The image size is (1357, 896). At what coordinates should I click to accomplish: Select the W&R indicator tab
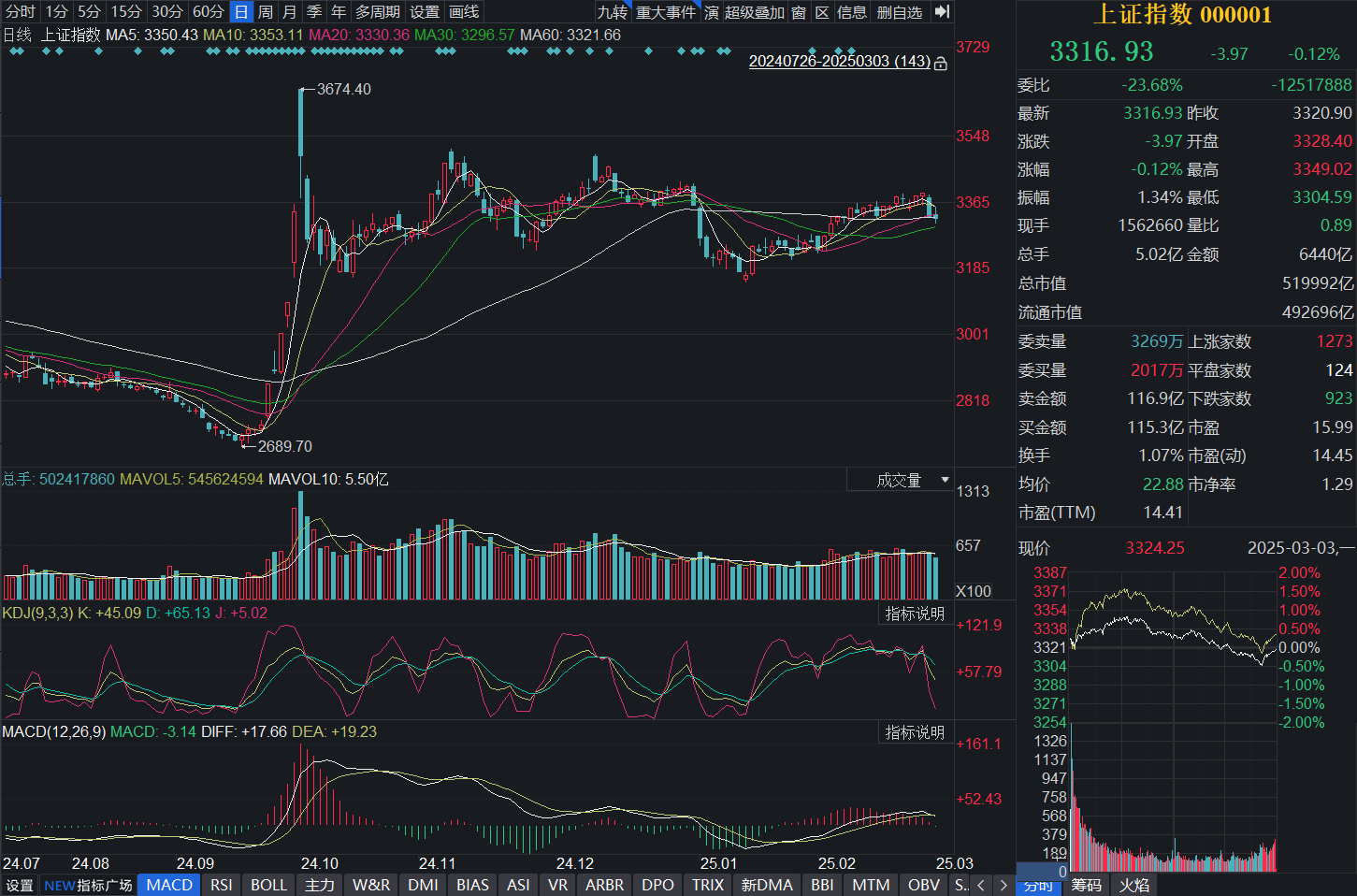[x=371, y=885]
